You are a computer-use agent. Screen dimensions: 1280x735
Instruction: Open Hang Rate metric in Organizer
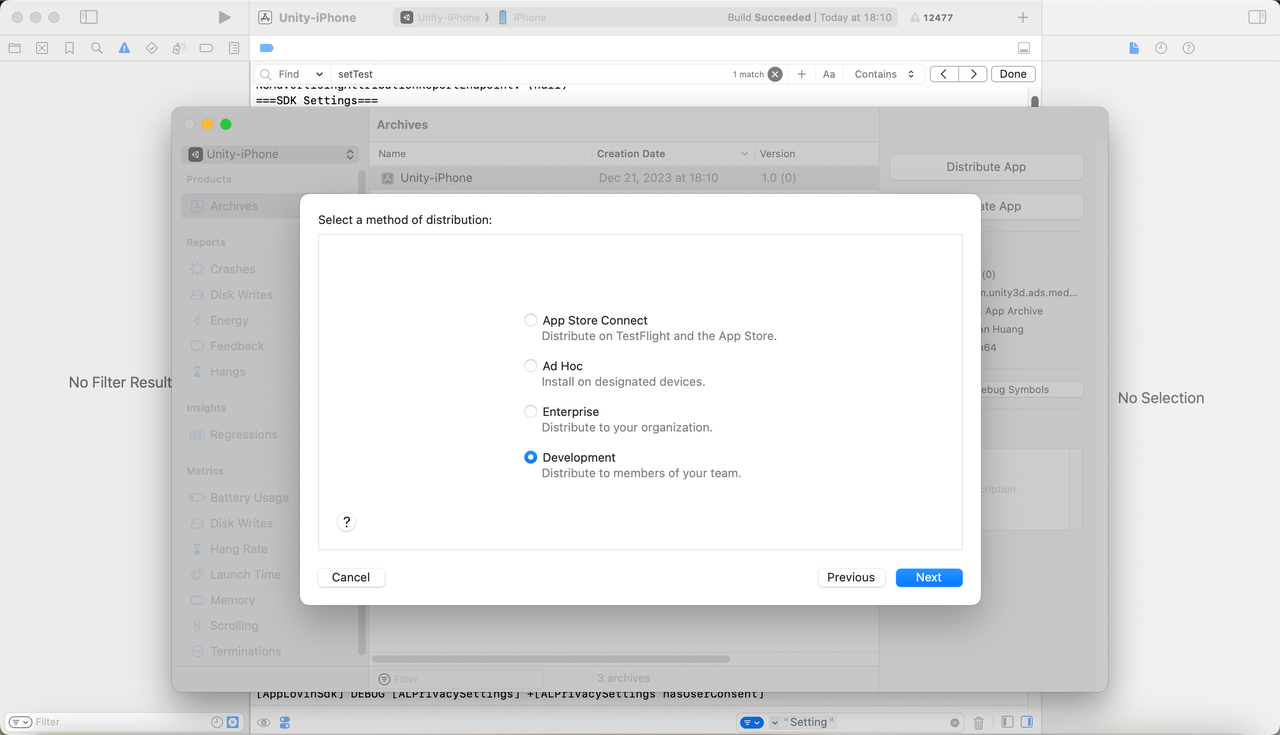coord(238,549)
